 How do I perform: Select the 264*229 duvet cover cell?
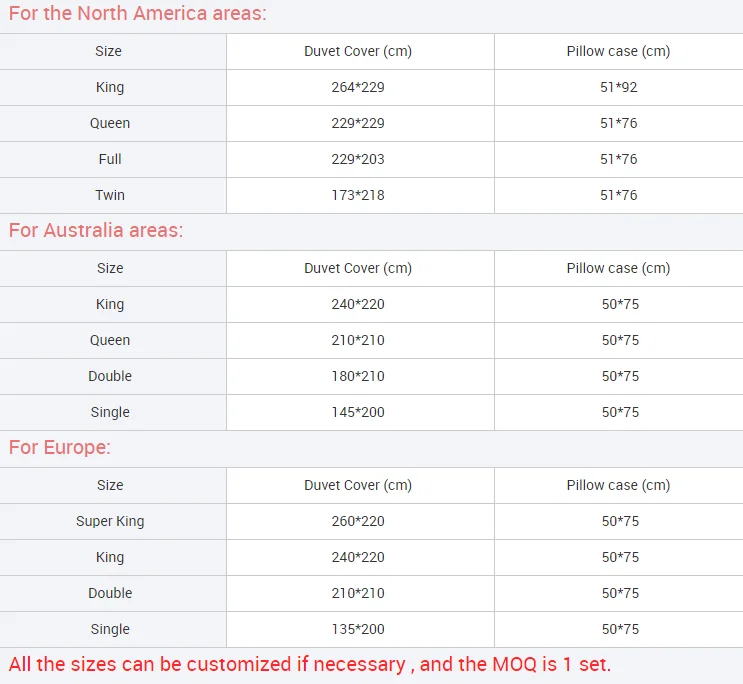(358, 87)
